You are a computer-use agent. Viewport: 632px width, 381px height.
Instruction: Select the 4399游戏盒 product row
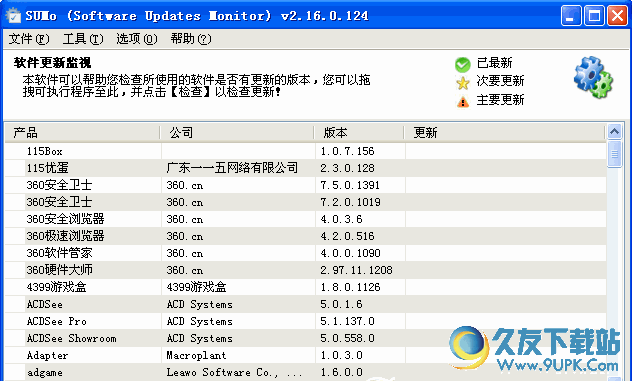306,287
